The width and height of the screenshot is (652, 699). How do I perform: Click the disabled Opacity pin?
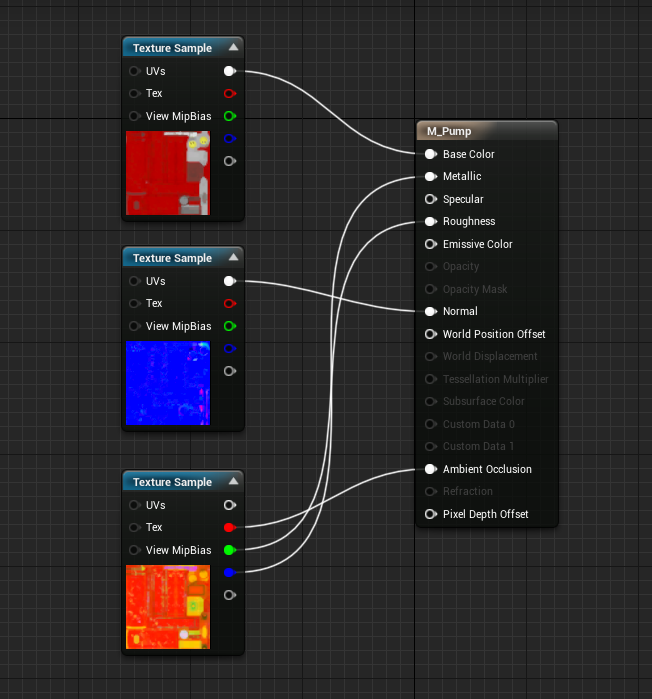tap(431, 267)
